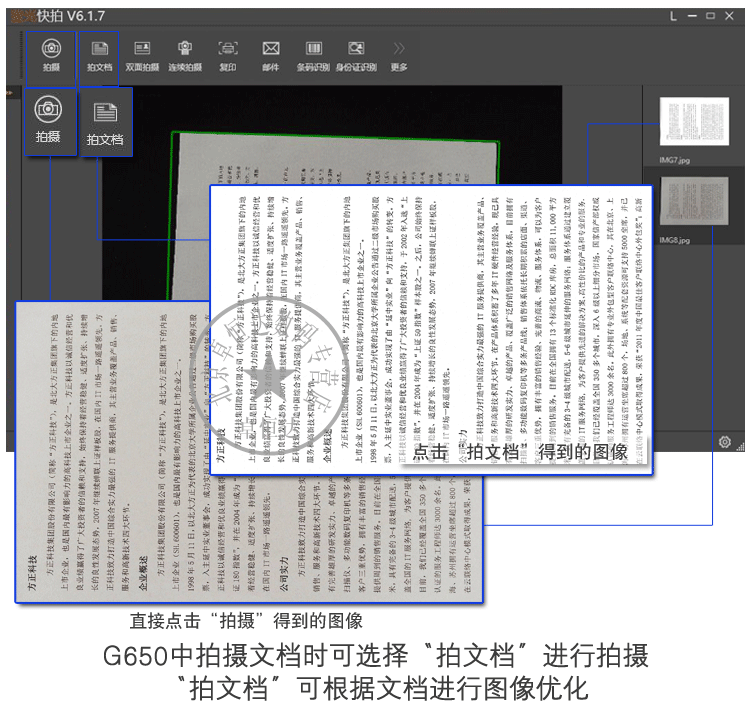750x714 pixels.
Task: Click the 邮件 mail envelope icon
Action: [270, 53]
